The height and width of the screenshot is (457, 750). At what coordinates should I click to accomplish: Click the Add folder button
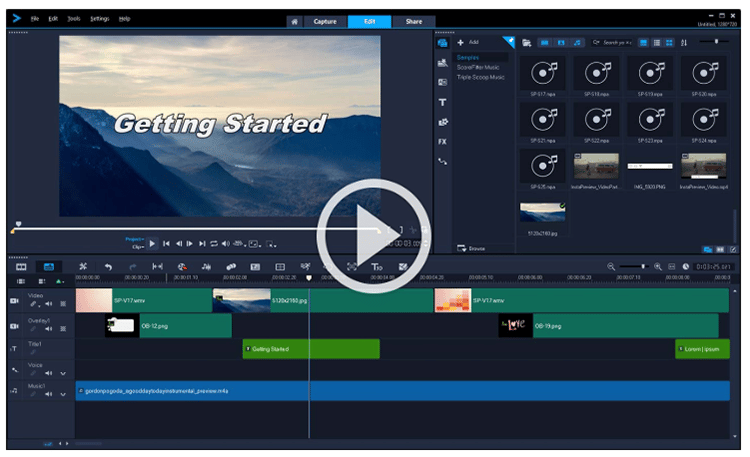coord(468,42)
